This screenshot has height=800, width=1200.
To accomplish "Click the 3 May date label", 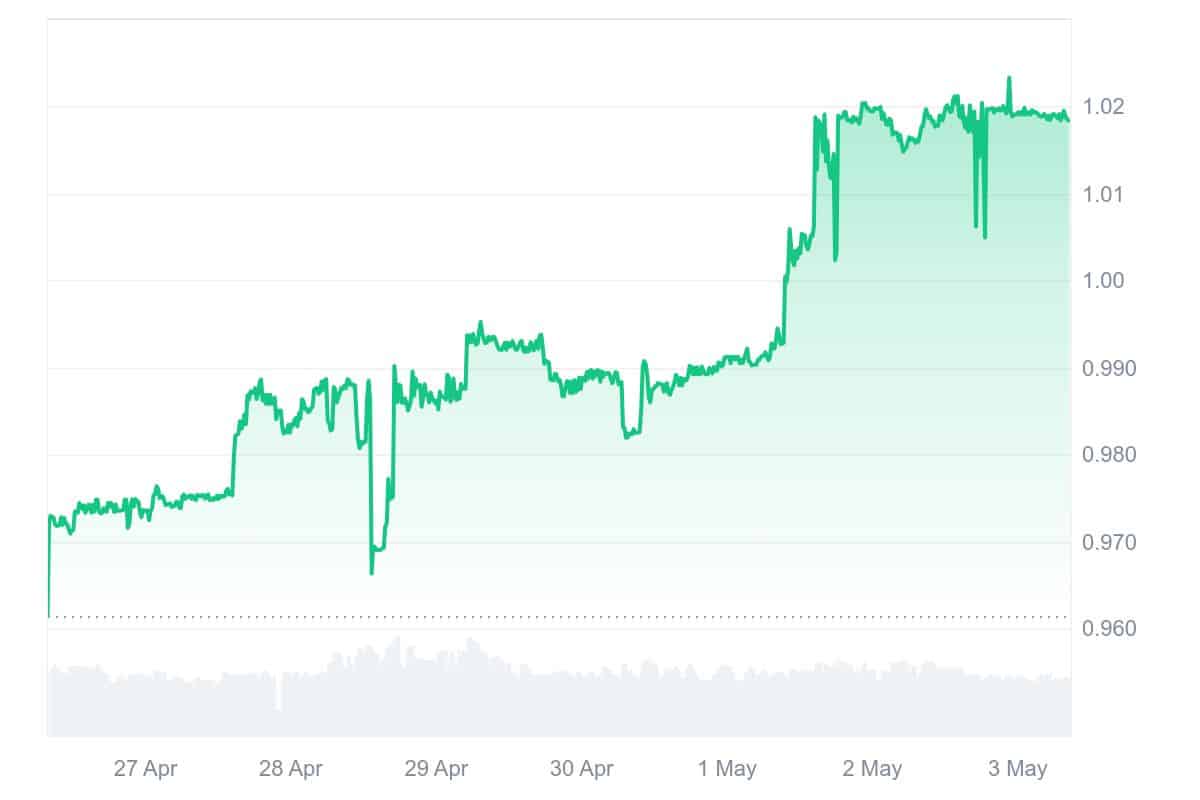I will pos(1017,769).
